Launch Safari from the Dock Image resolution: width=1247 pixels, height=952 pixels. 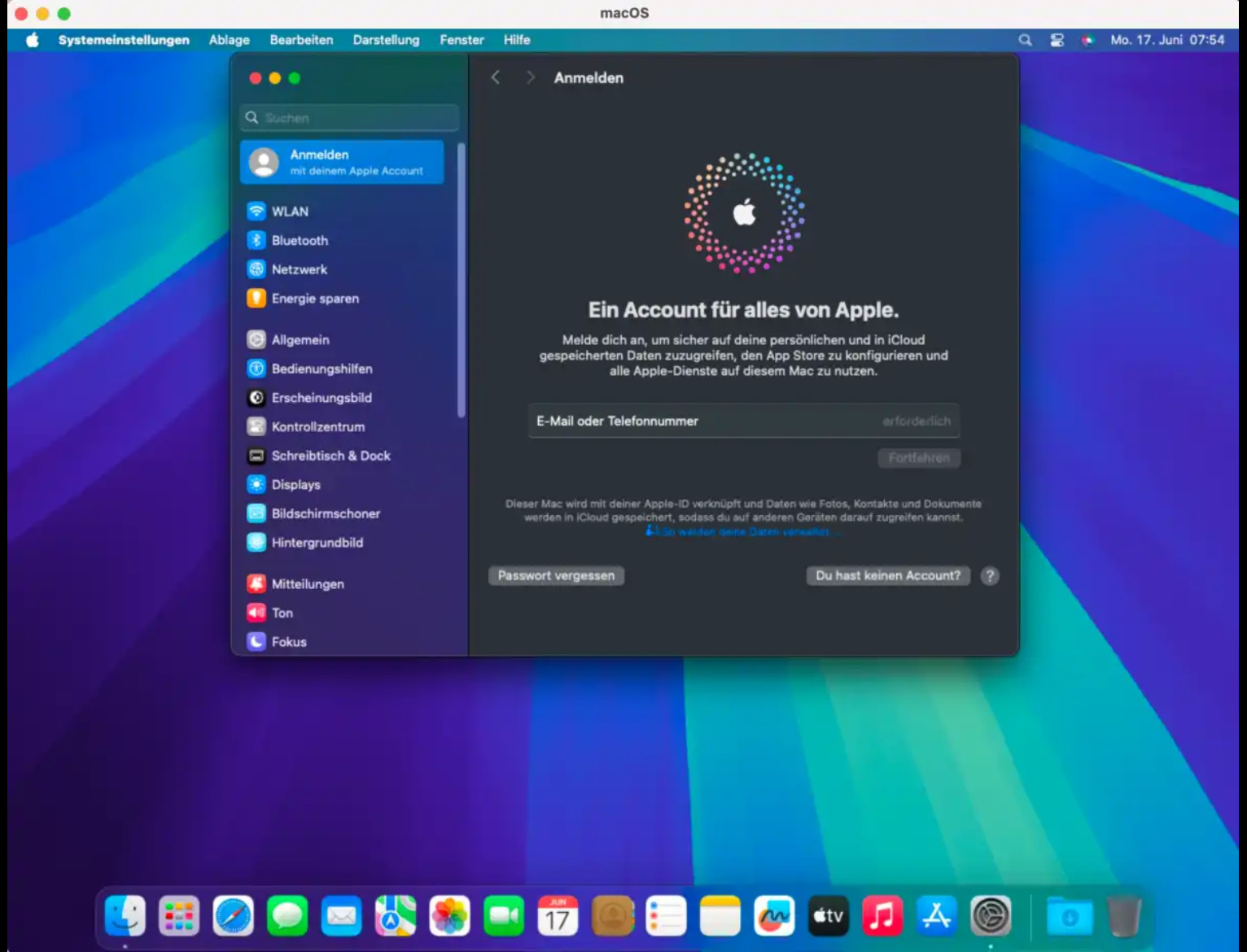(x=234, y=916)
